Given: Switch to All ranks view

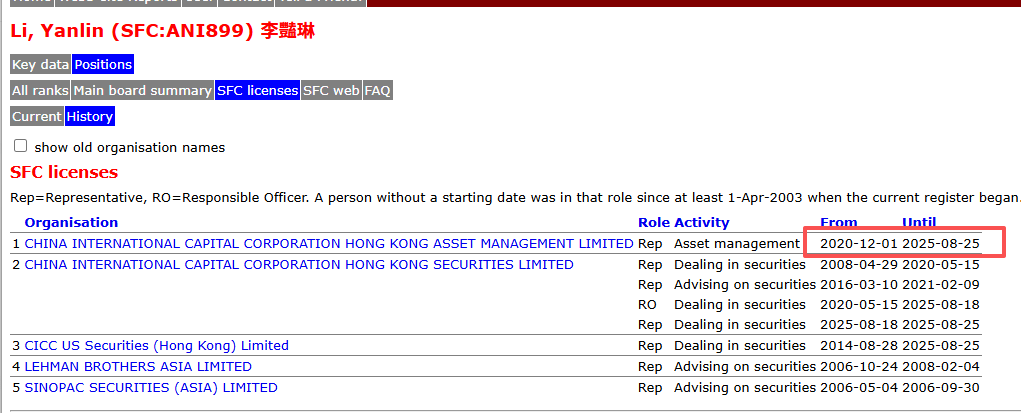Looking at the screenshot, I should (40, 90).
